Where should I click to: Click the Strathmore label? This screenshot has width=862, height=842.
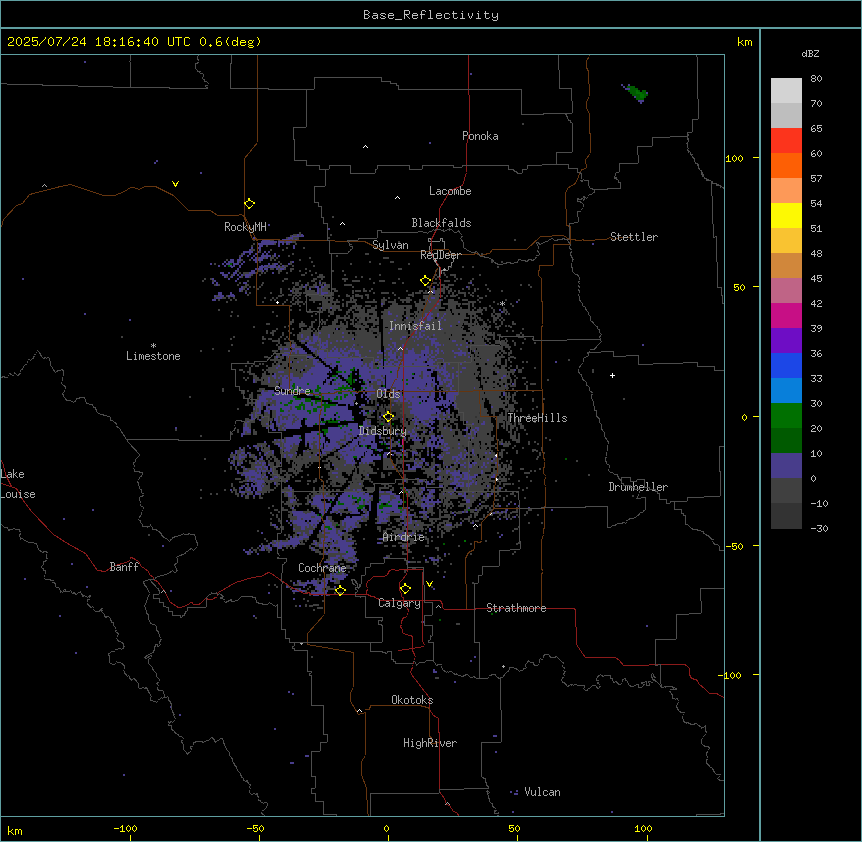coord(516,608)
